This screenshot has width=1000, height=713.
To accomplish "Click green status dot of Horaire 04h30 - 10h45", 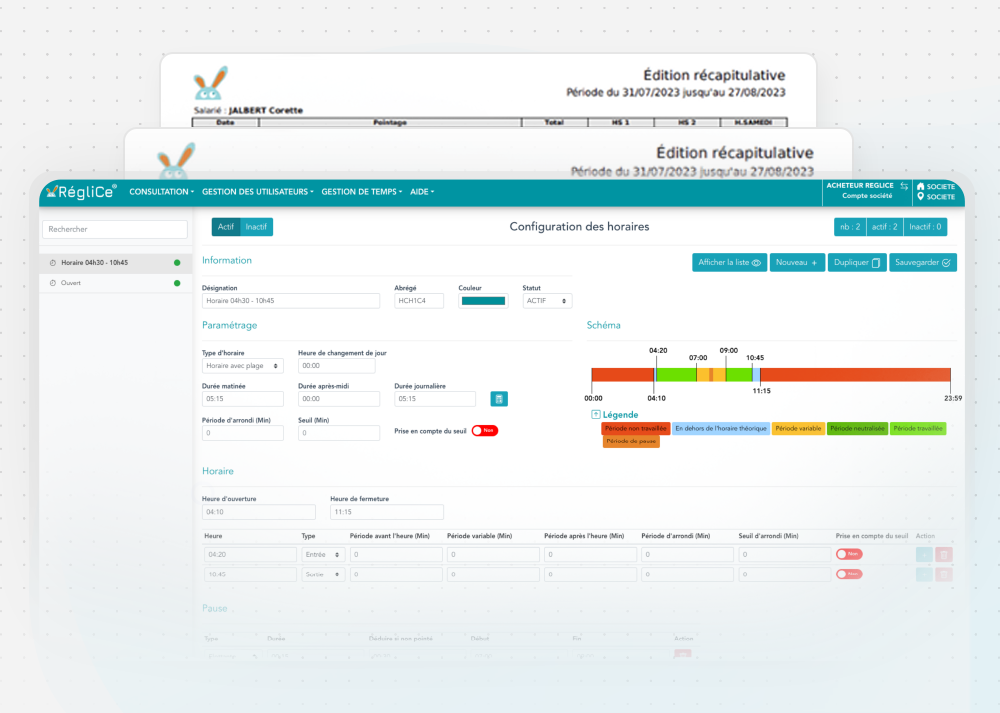I will coord(177,263).
